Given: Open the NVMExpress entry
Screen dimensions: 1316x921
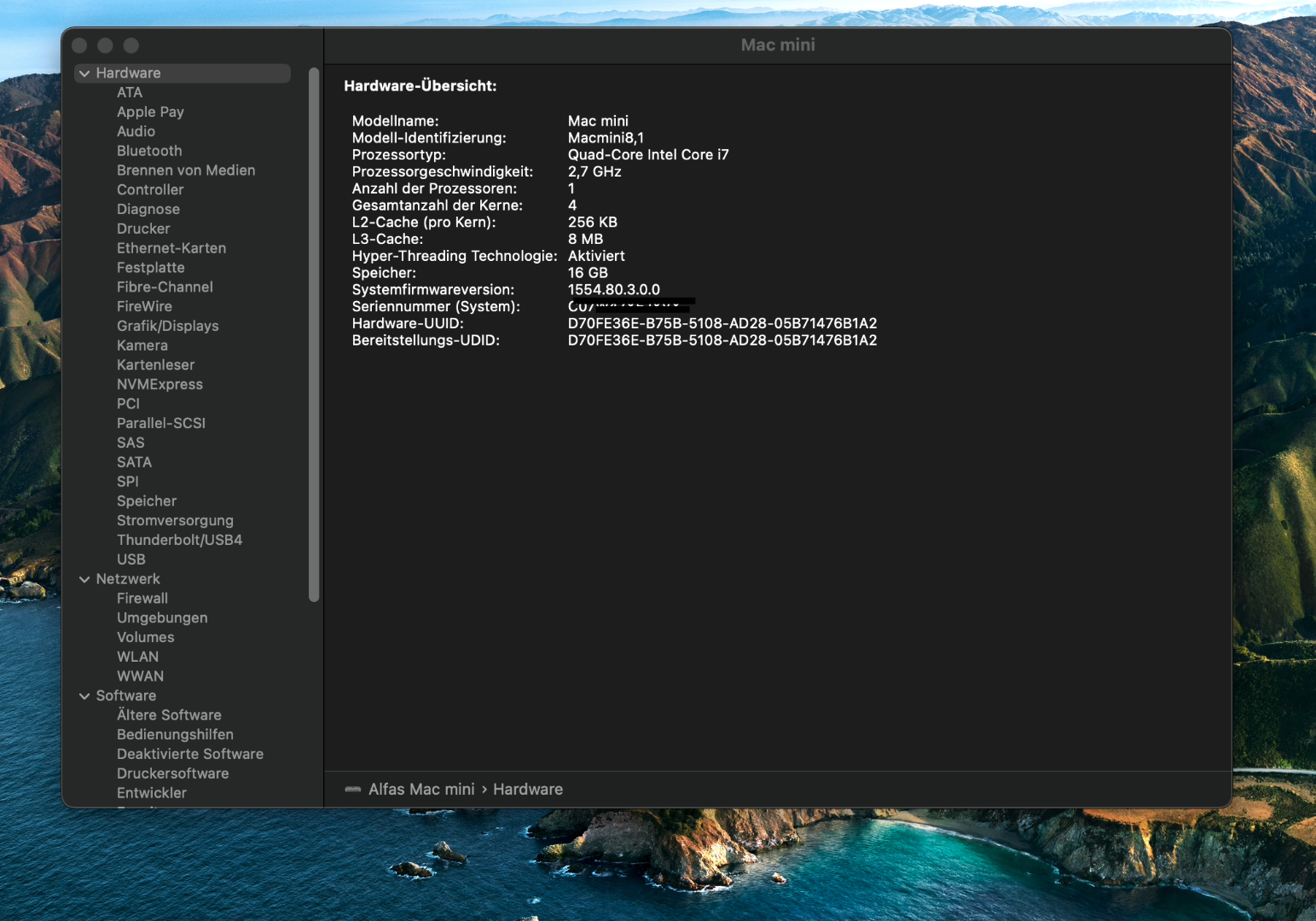Looking at the screenshot, I should point(159,385).
